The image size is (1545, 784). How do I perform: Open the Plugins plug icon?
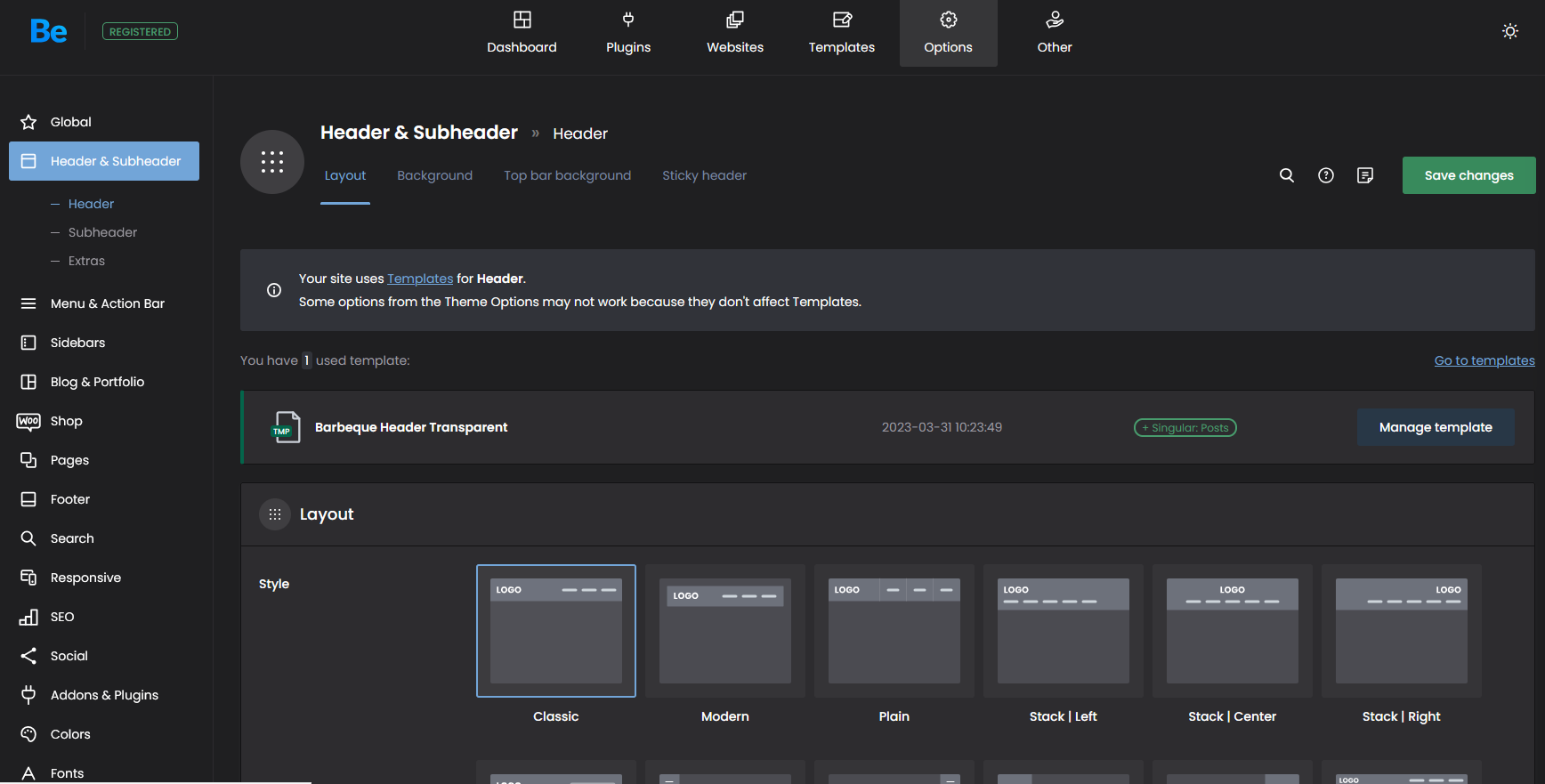[x=628, y=20]
